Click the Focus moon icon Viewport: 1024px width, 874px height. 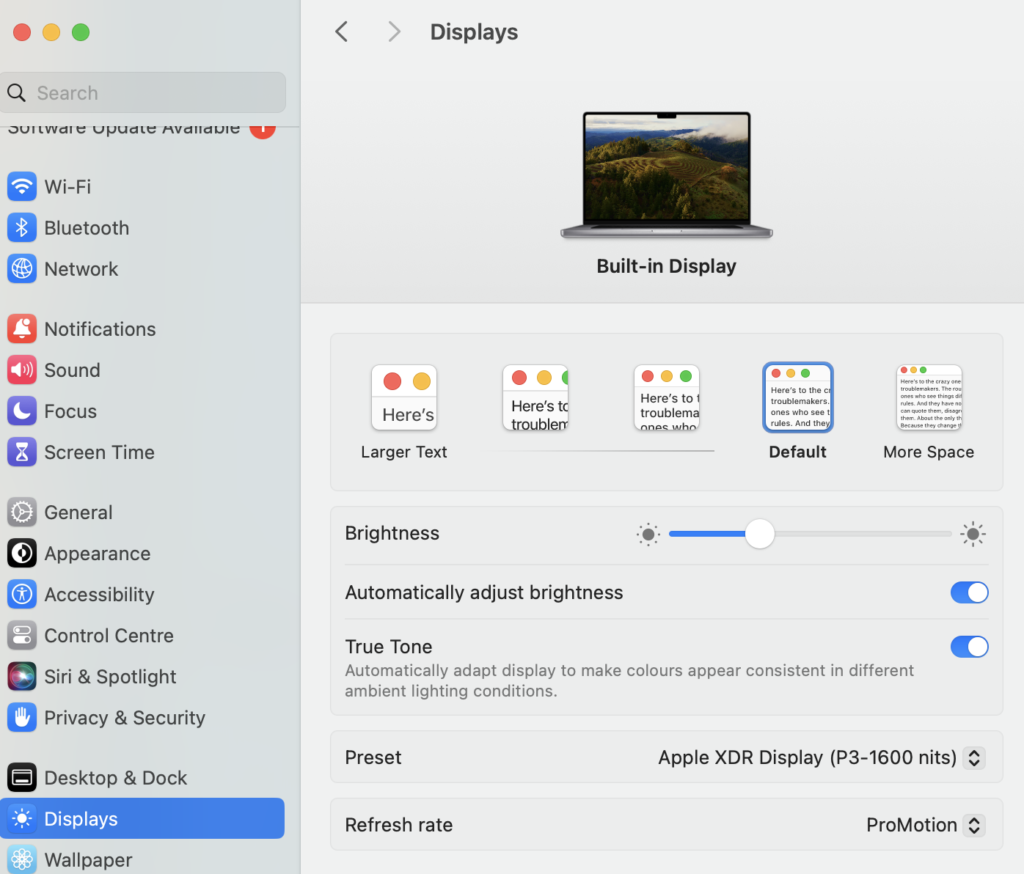pos(21,411)
